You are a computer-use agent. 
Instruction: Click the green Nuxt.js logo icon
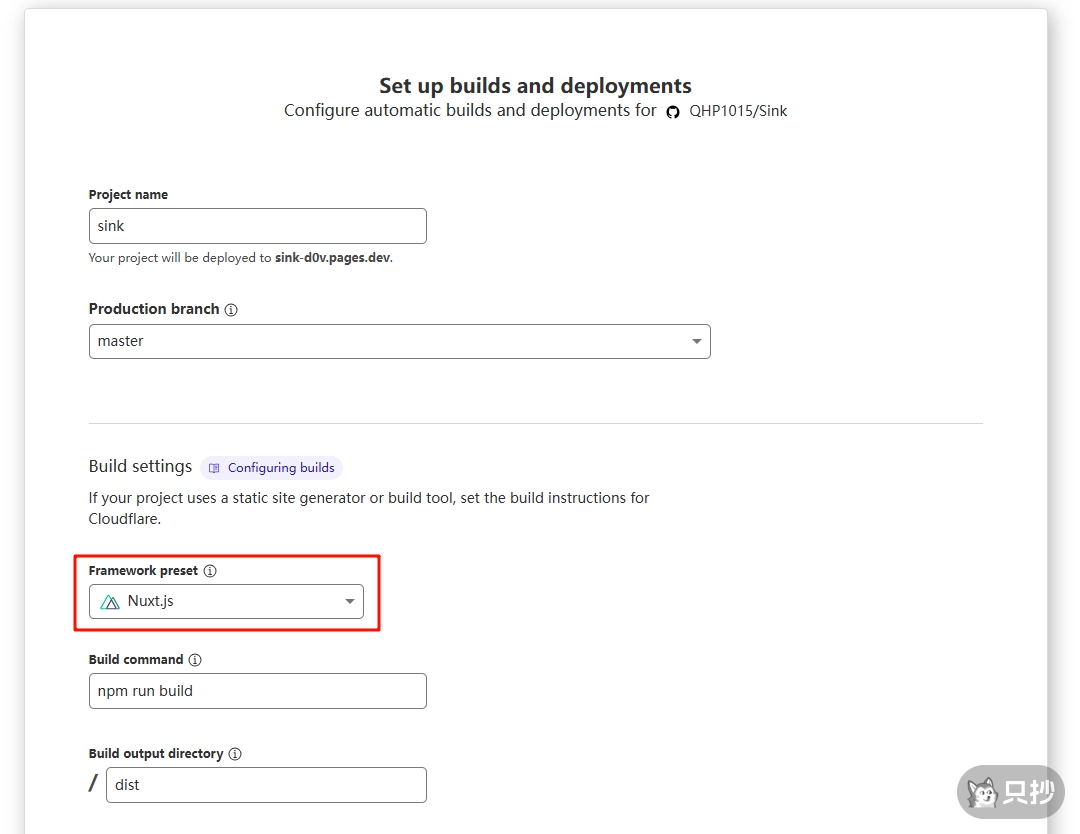coord(110,602)
